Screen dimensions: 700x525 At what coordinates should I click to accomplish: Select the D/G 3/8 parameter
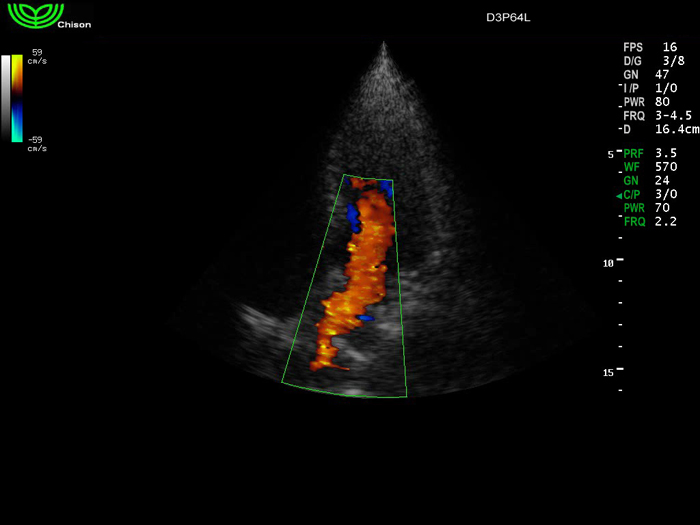point(650,61)
